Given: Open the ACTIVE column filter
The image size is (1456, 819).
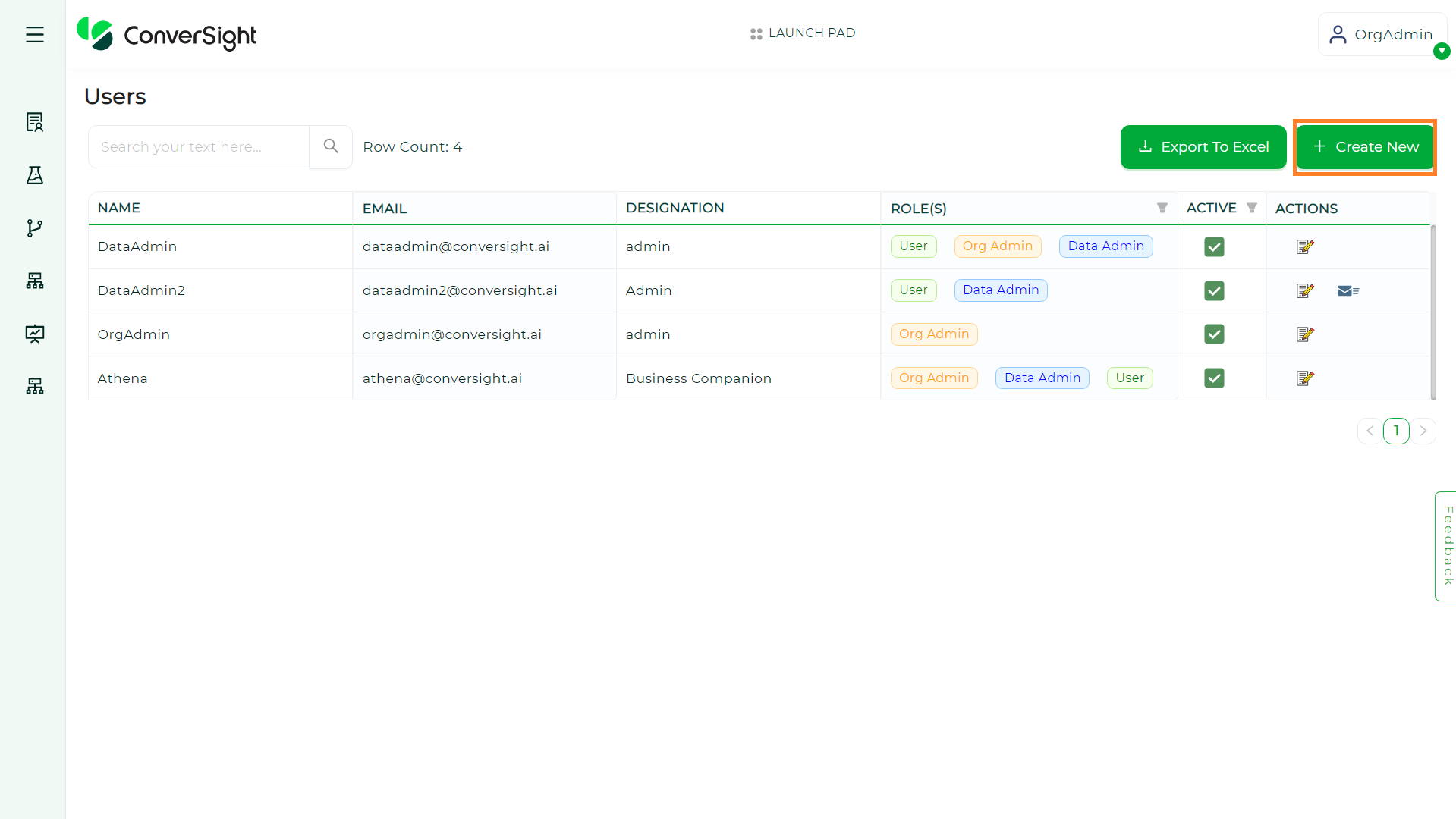Looking at the screenshot, I should click(1252, 207).
